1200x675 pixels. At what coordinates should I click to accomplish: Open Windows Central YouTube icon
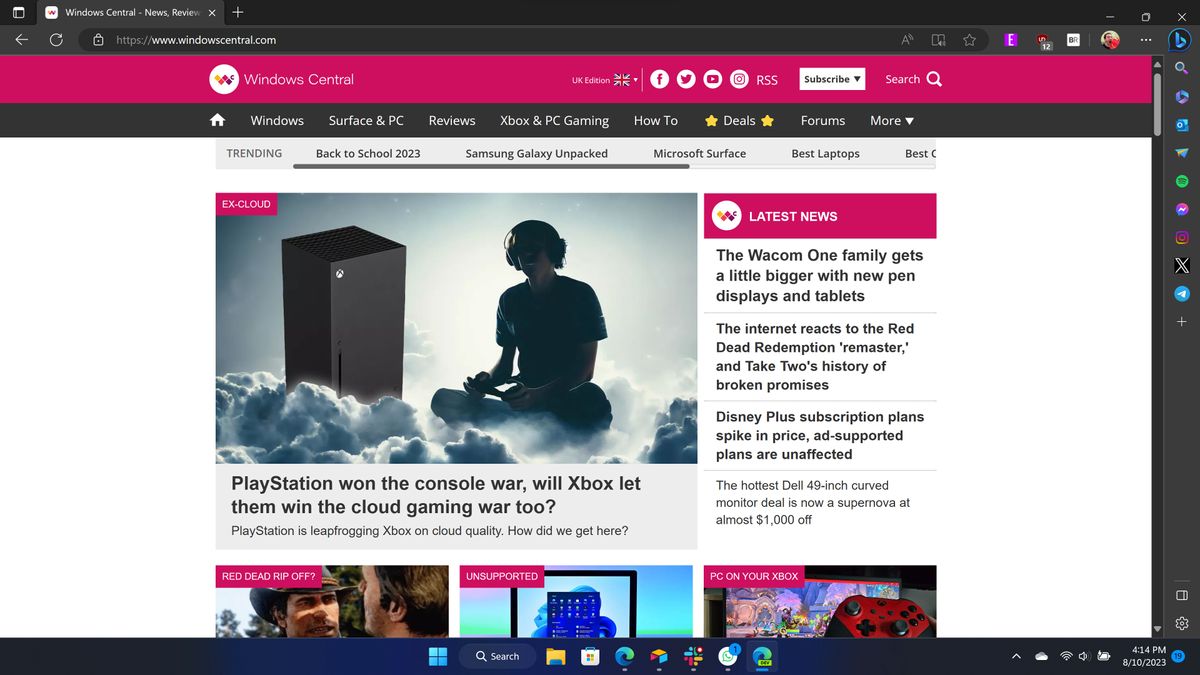(x=713, y=79)
